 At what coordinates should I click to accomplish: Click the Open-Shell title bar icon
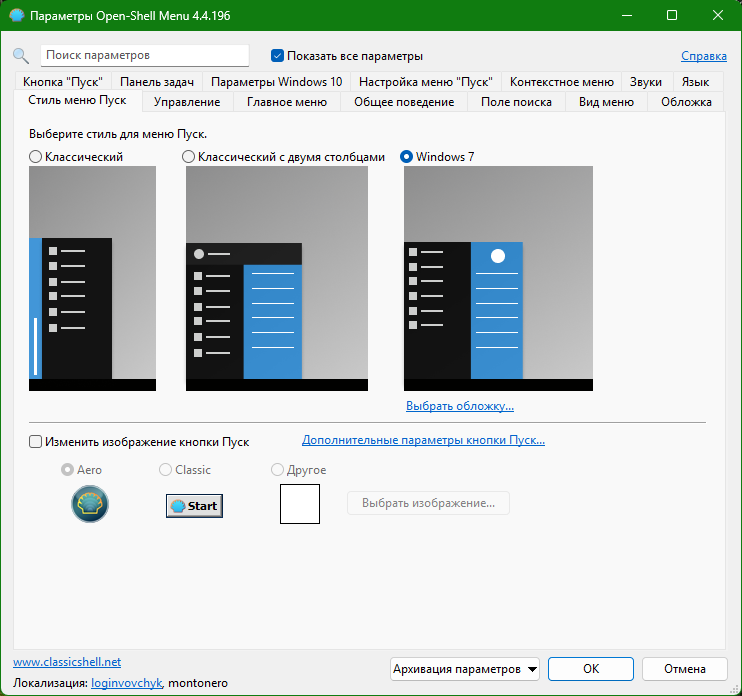(x=16, y=17)
